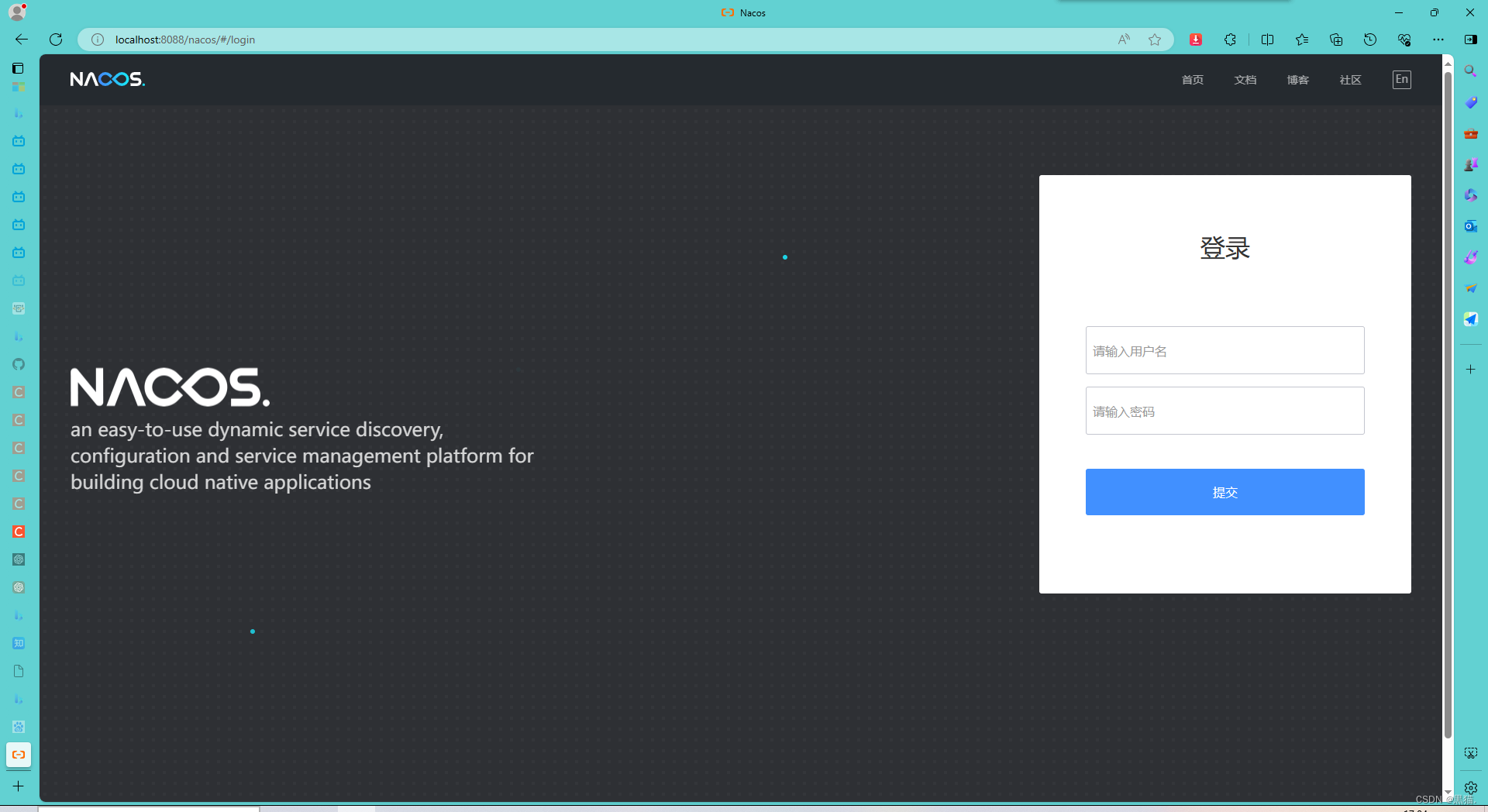This screenshot has width=1488, height=812.
Task: Start Read aloud from address bar
Action: [1124, 40]
